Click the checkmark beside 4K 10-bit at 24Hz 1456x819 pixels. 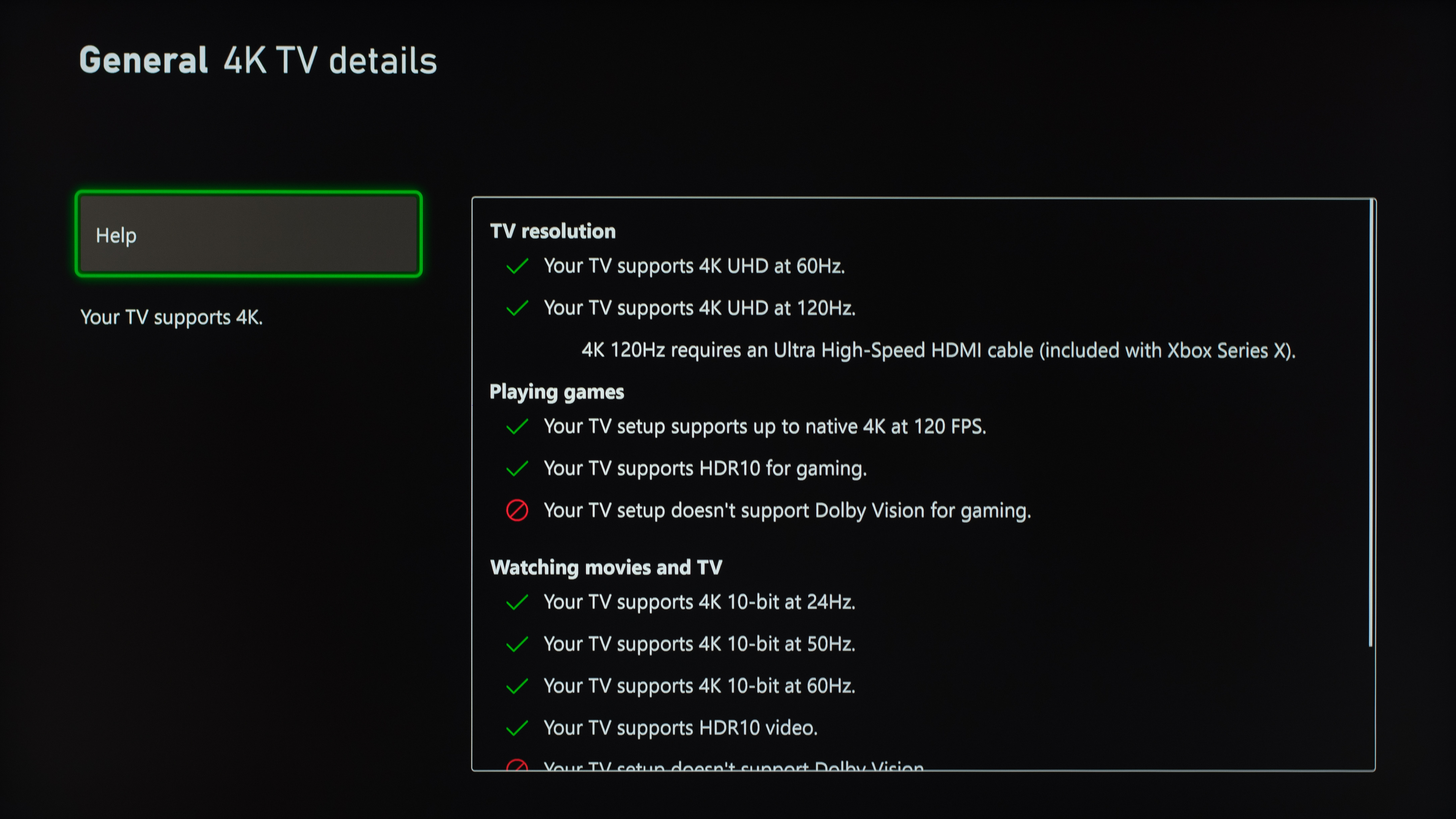[517, 602]
